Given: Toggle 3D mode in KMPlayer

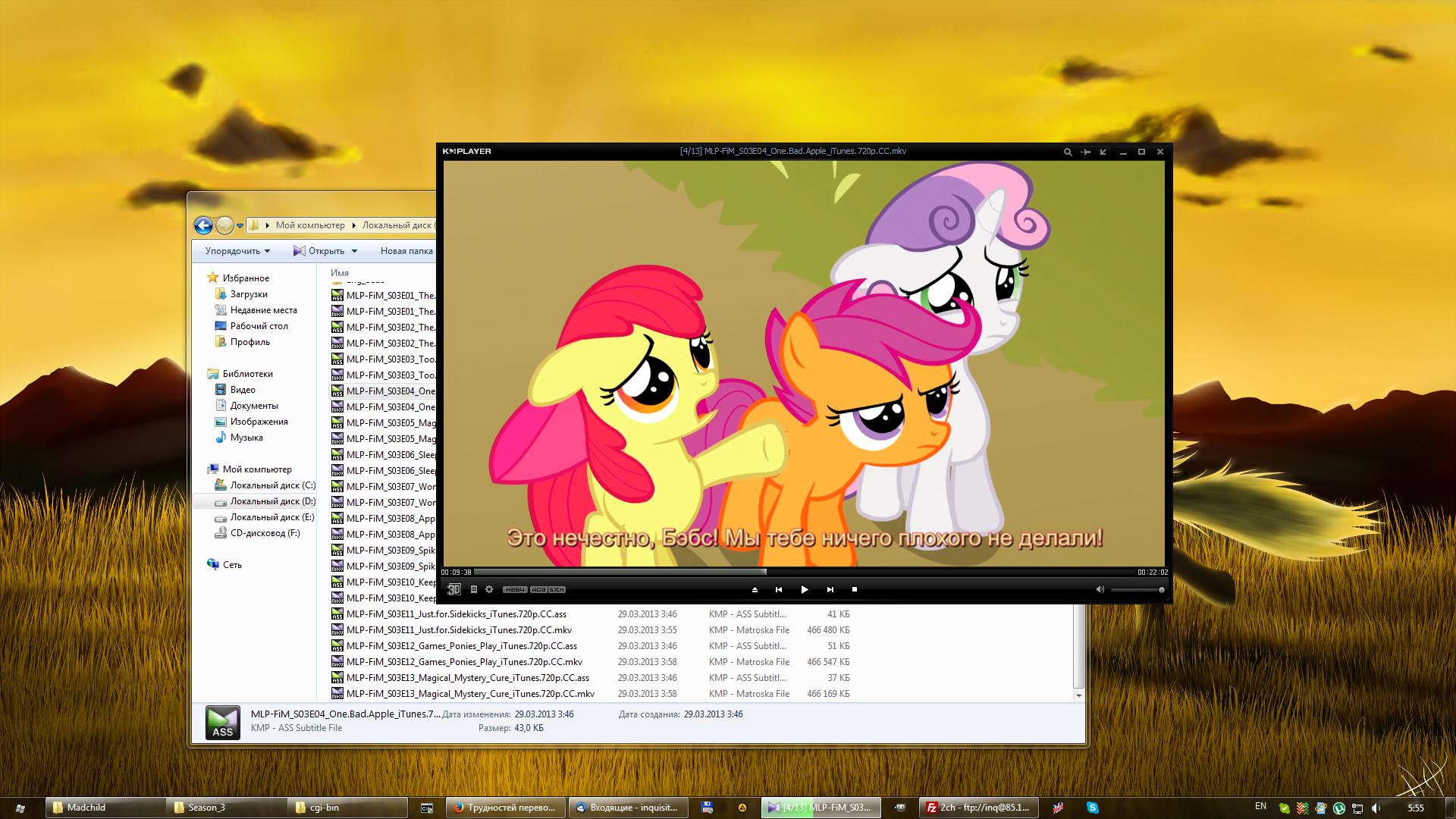Looking at the screenshot, I should tap(453, 589).
